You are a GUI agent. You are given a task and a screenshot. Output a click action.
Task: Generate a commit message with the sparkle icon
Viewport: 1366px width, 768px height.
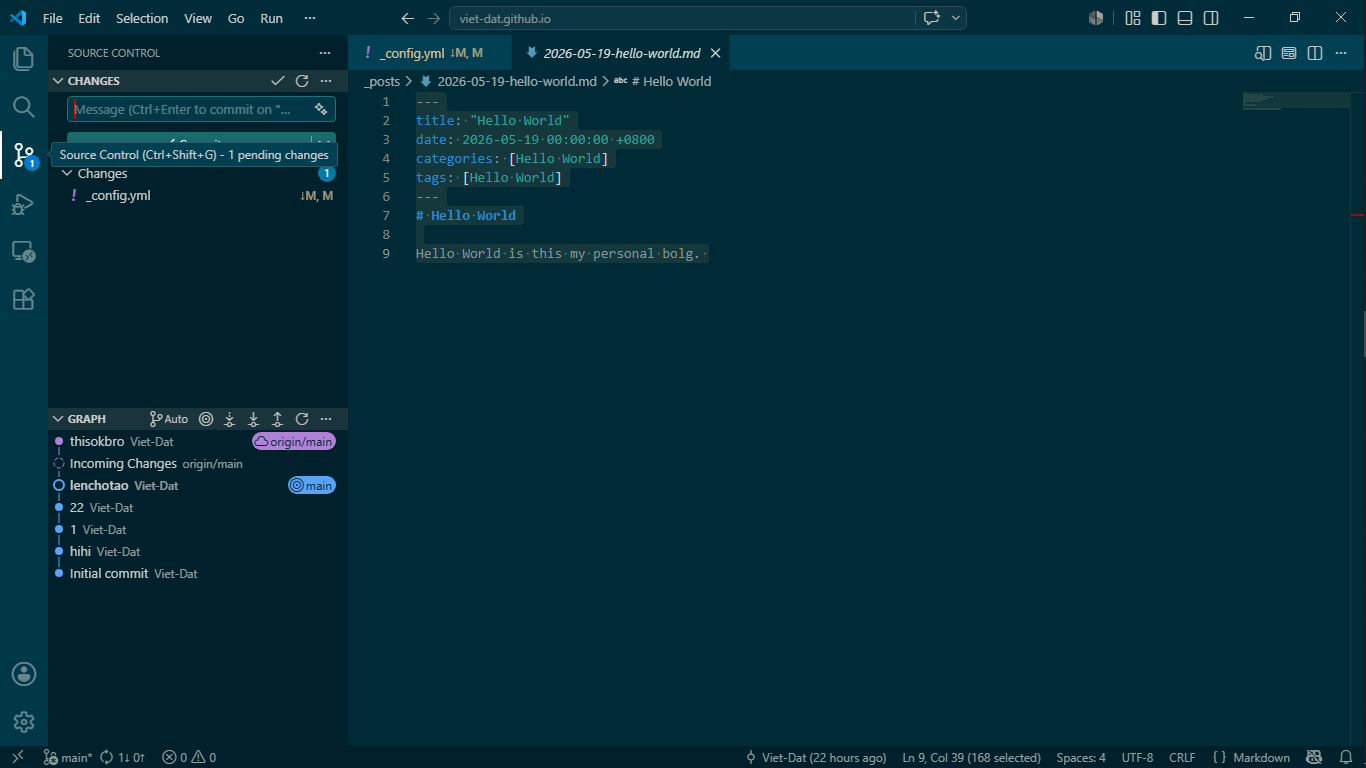(x=321, y=109)
